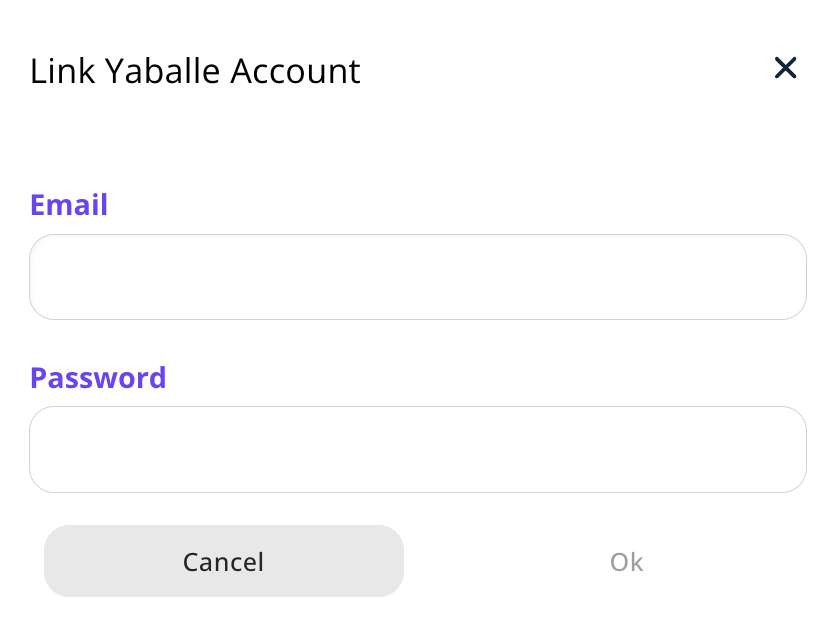Click inside the empty Email box

coord(418,276)
